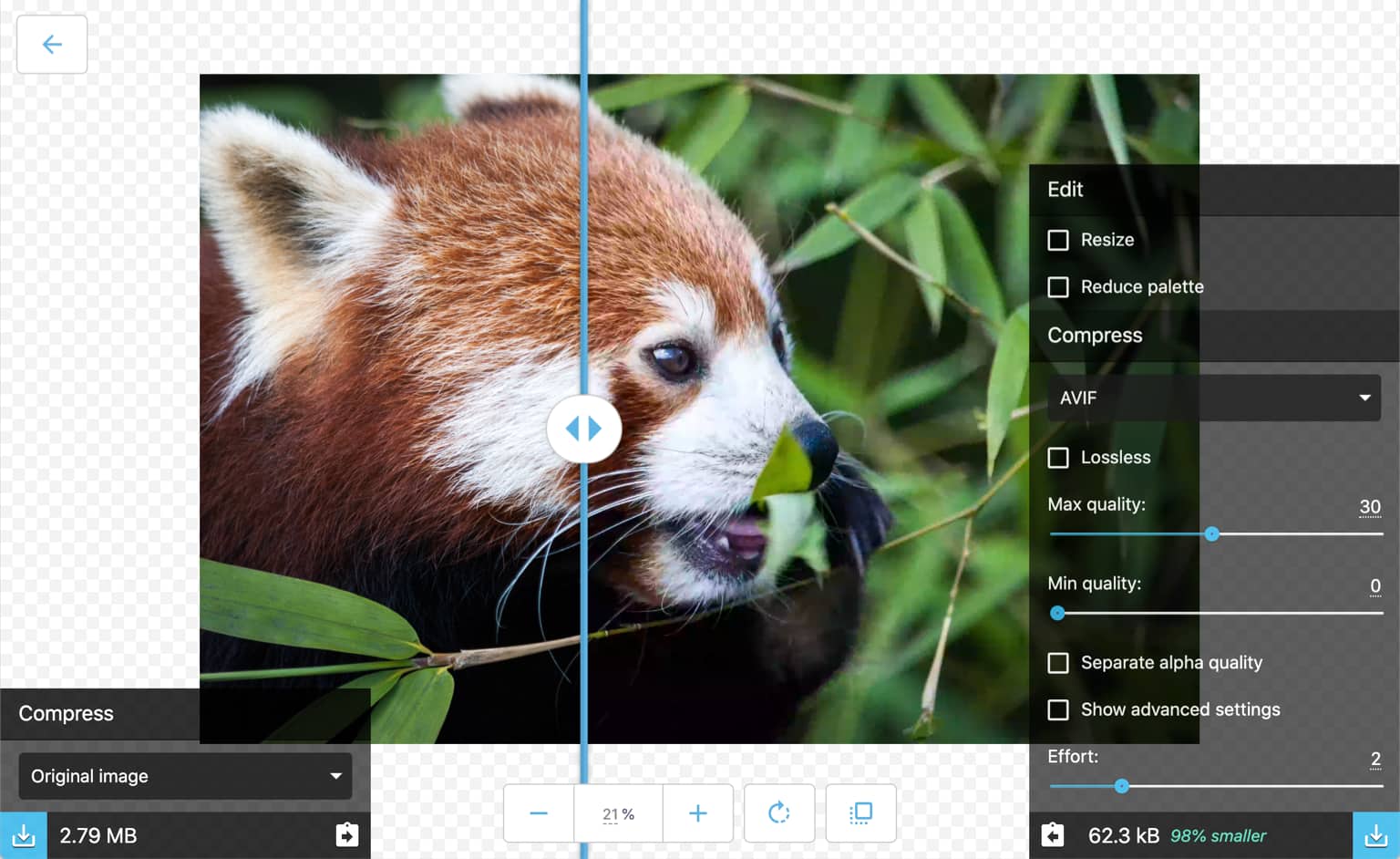Click the paste icon beside 62.3 kB

(1054, 834)
